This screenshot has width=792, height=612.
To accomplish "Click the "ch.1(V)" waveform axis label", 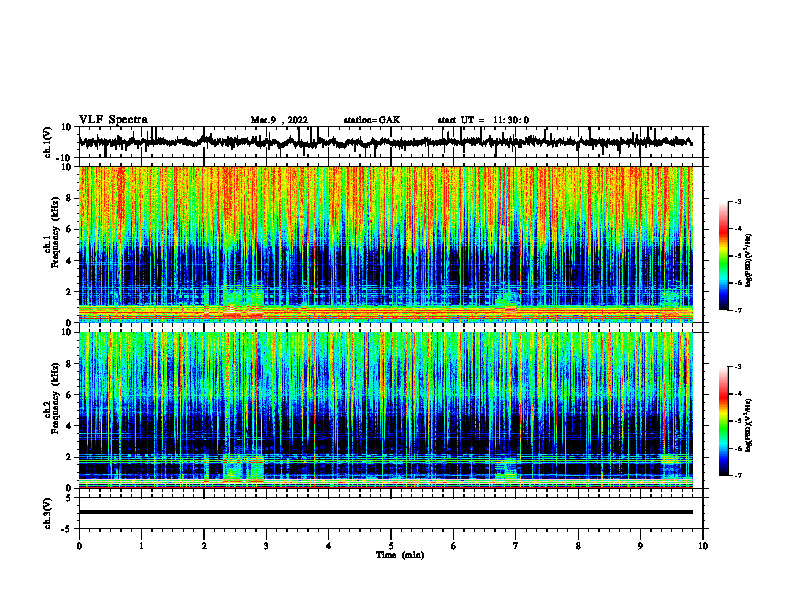I will pyautogui.click(x=47, y=142).
